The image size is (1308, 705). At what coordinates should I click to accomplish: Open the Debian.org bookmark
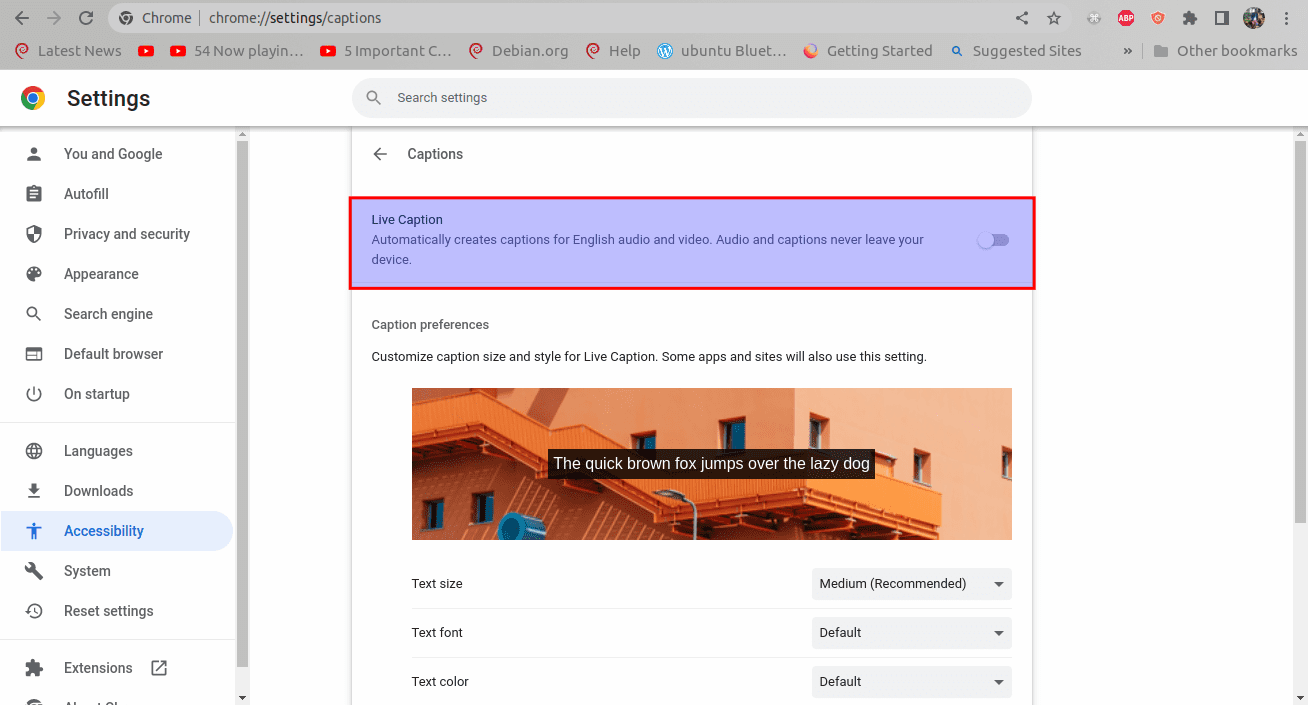coord(518,51)
